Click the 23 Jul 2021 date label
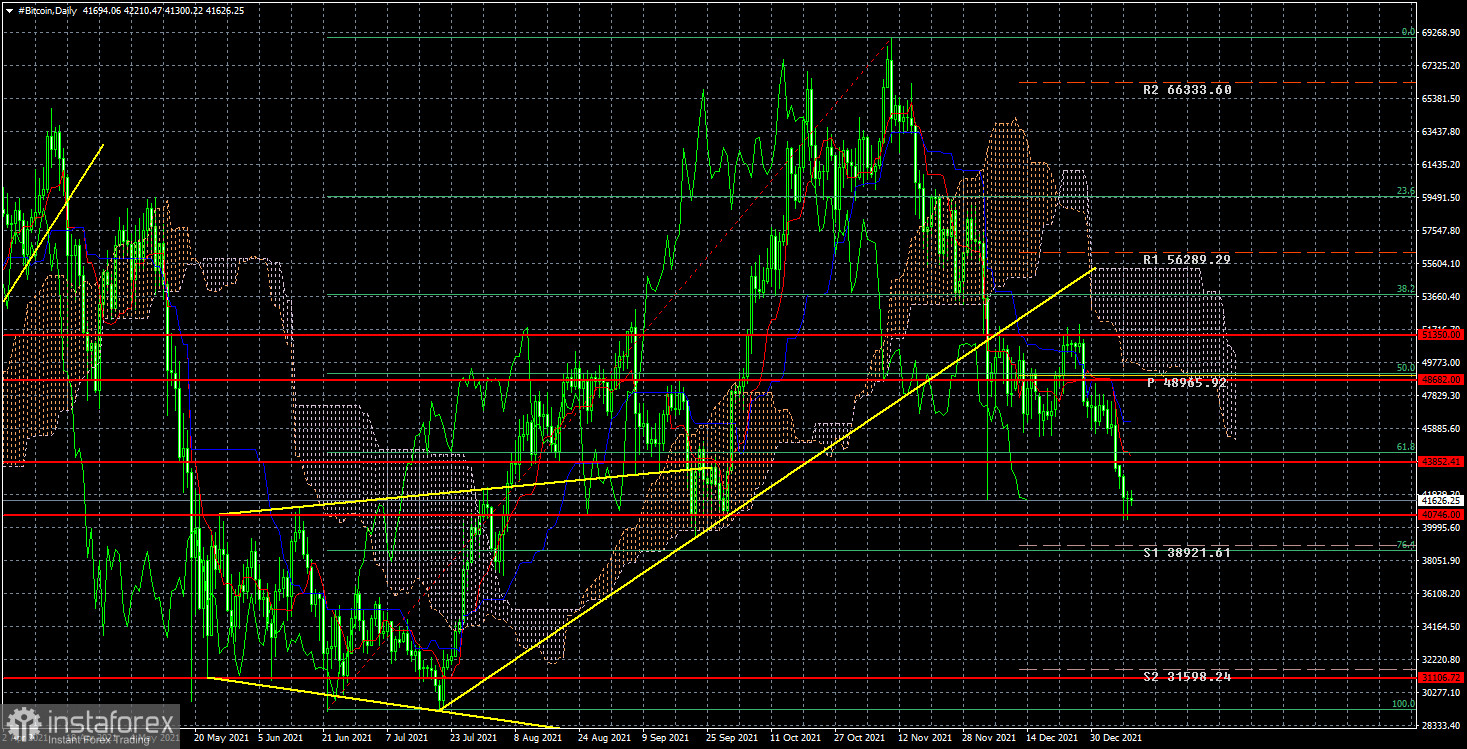 tap(474, 737)
